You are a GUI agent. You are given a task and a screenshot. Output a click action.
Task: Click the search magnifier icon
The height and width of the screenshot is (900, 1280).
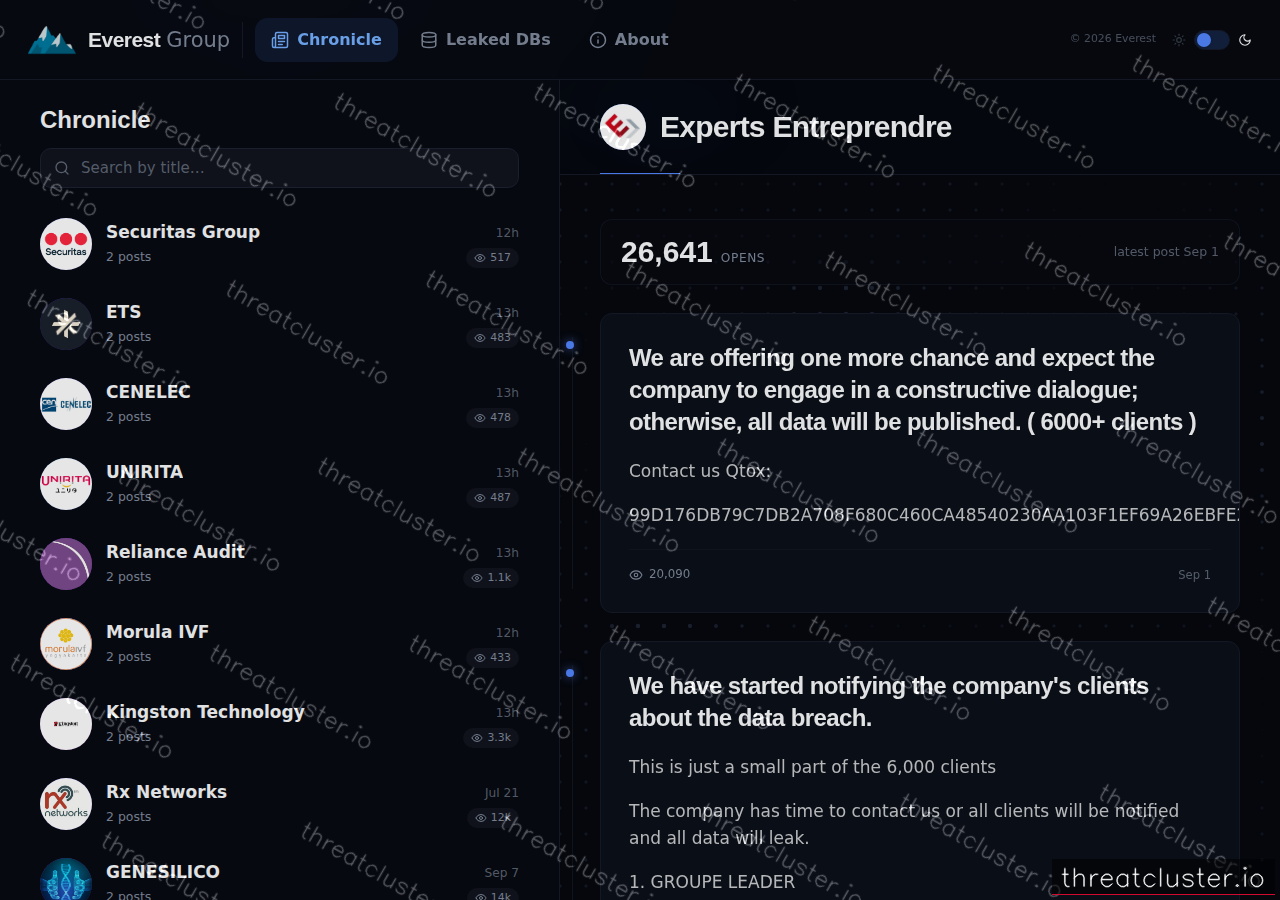point(63,168)
